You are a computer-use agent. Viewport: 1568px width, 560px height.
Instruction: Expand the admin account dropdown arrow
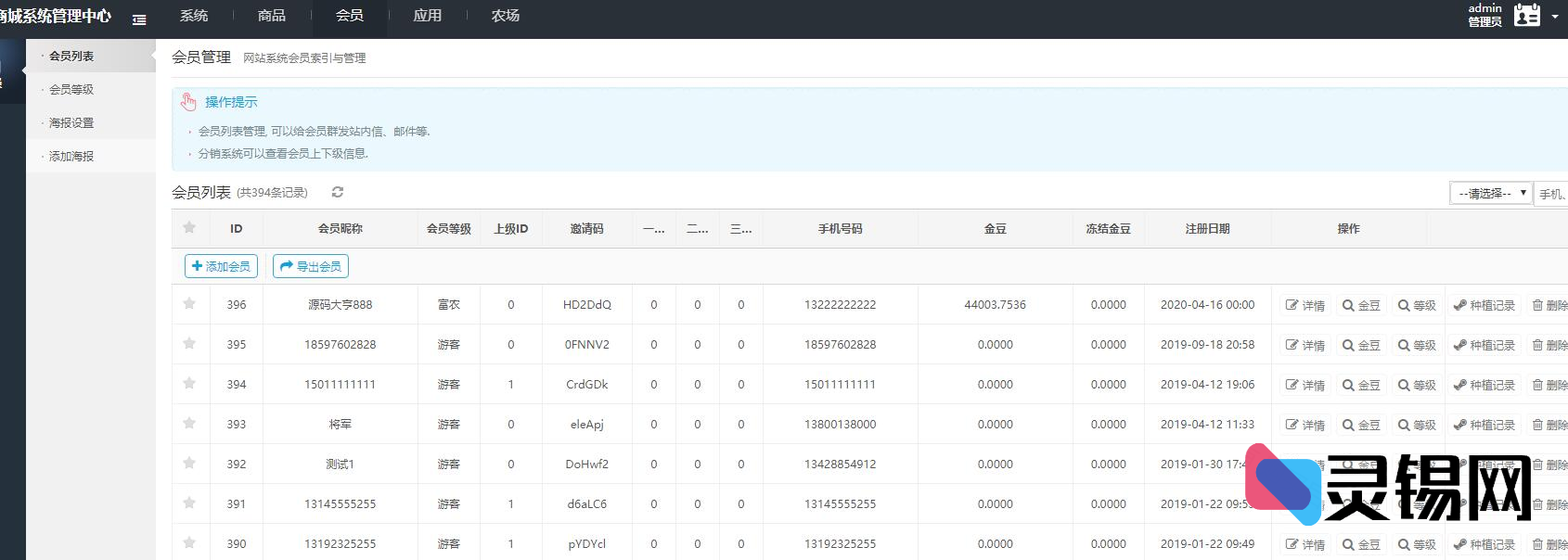click(1555, 17)
